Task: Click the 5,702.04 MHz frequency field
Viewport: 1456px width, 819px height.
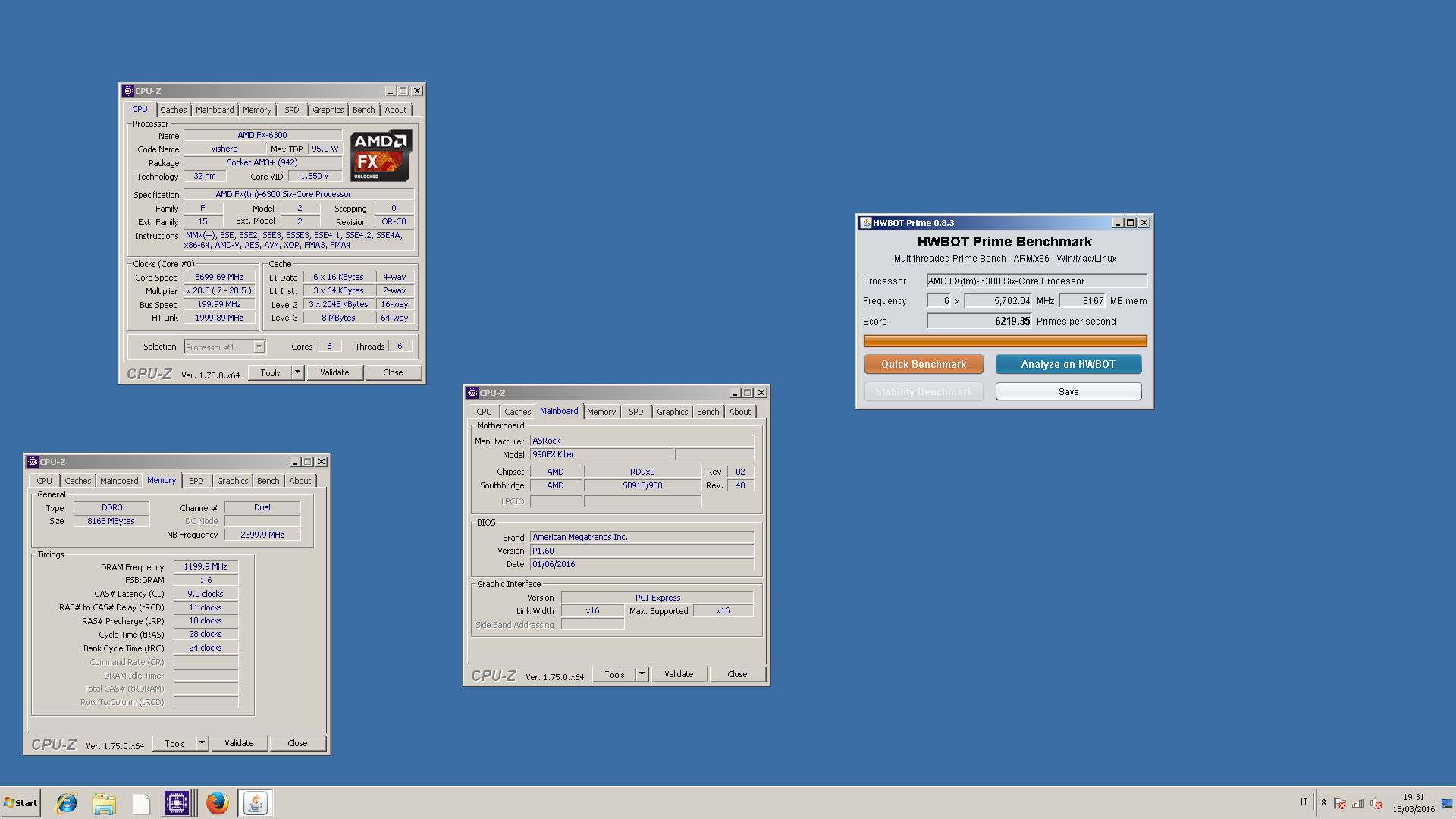Action: point(997,301)
